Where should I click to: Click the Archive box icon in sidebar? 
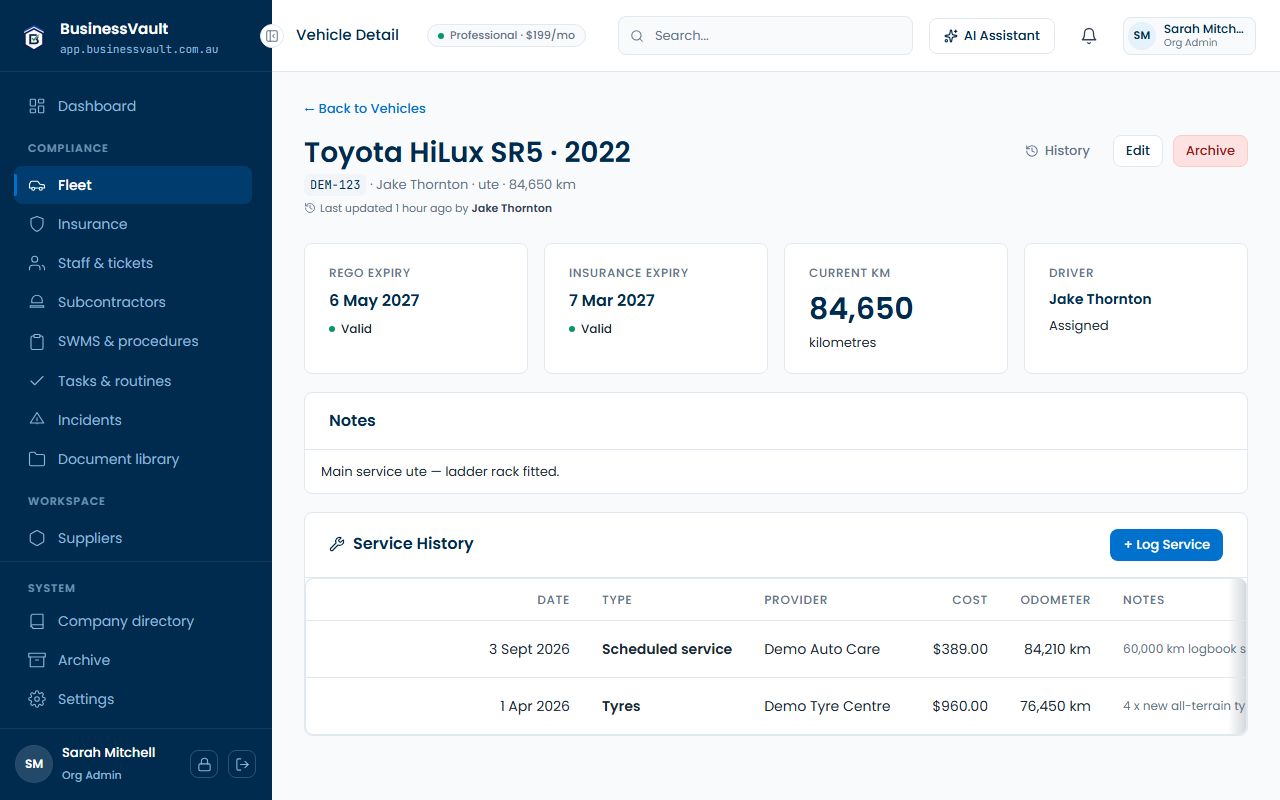pyautogui.click(x=37, y=660)
